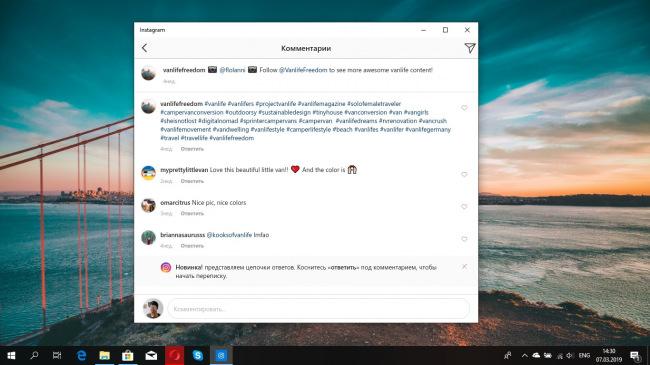The image size is (650, 365).
Task: Open the direct message paper plane icon
Action: pos(469,48)
